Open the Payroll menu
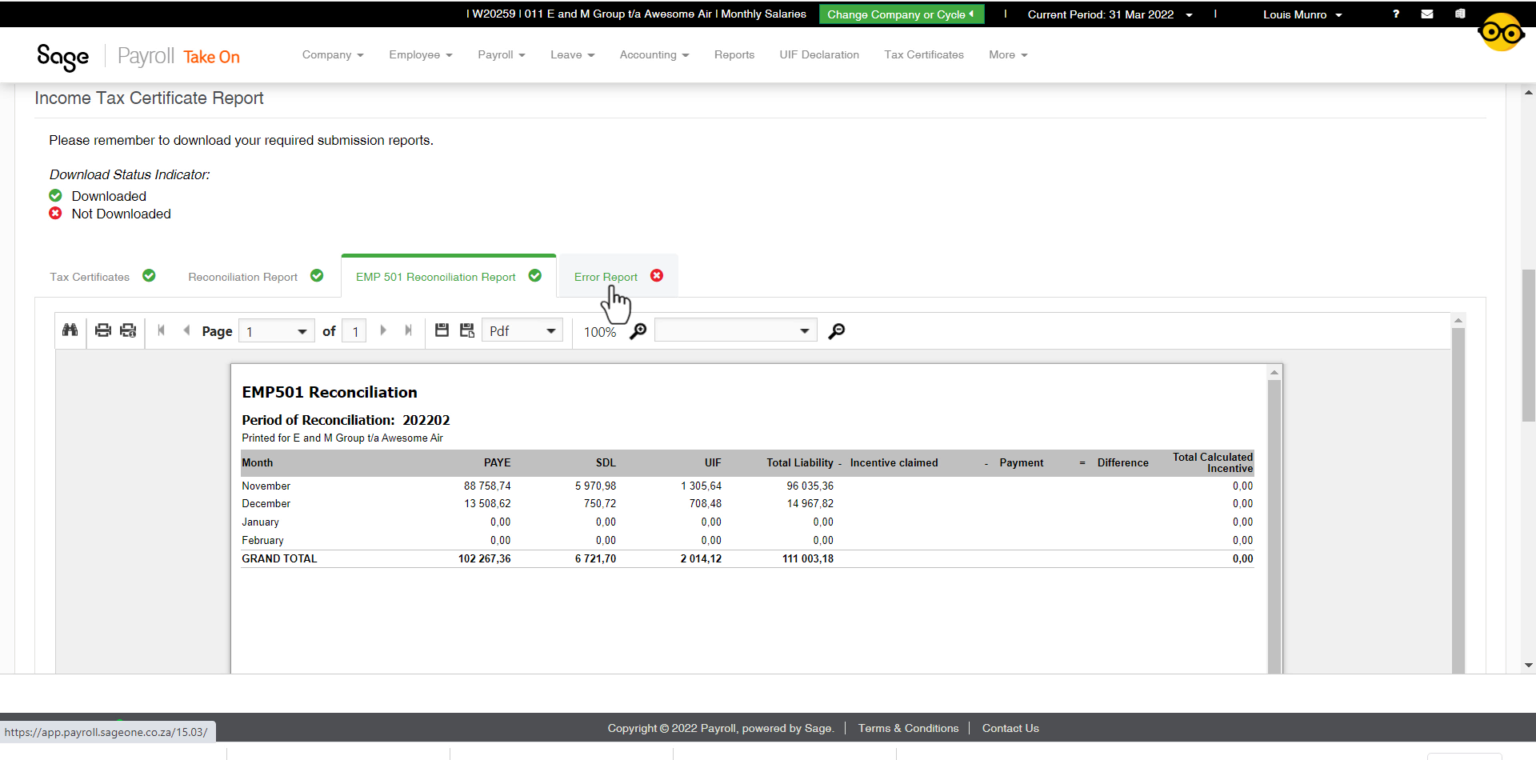1536x760 pixels. click(501, 55)
